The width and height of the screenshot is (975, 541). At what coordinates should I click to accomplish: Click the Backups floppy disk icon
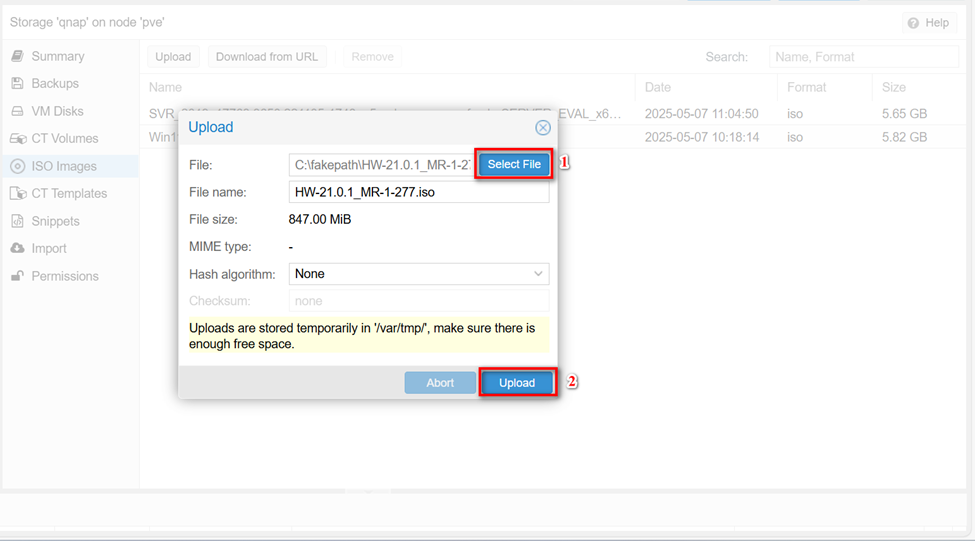coord(17,84)
